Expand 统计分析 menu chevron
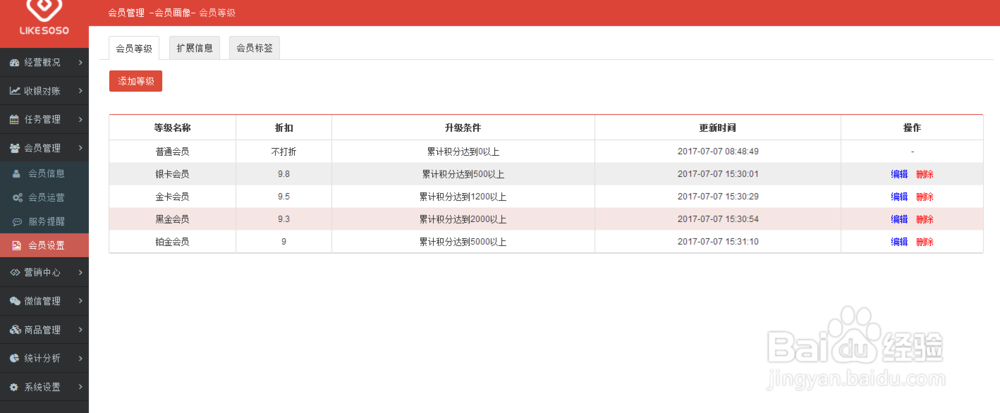This screenshot has width=1000, height=413. click(x=80, y=358)
